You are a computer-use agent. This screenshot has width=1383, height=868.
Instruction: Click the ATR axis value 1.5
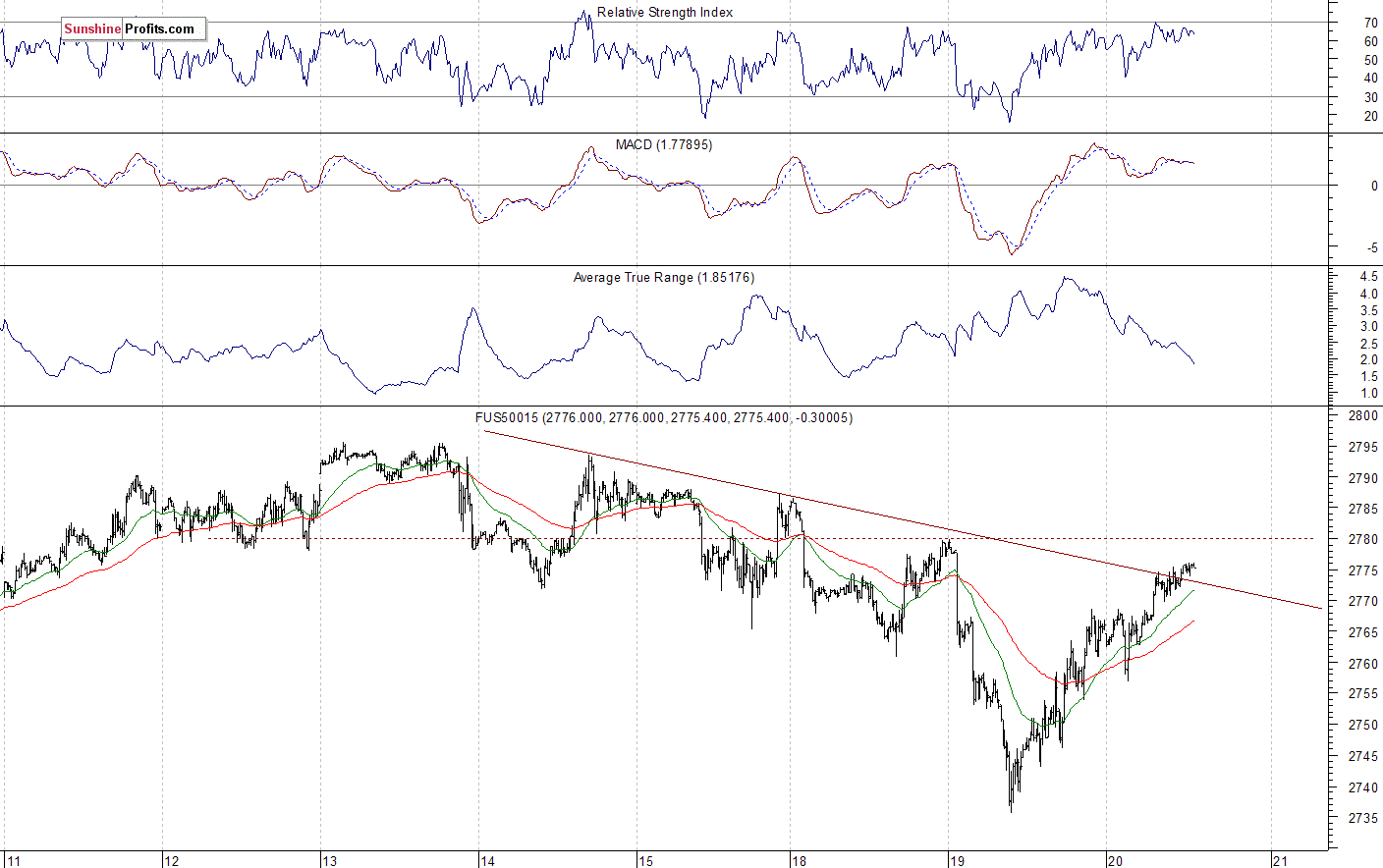1368,377
